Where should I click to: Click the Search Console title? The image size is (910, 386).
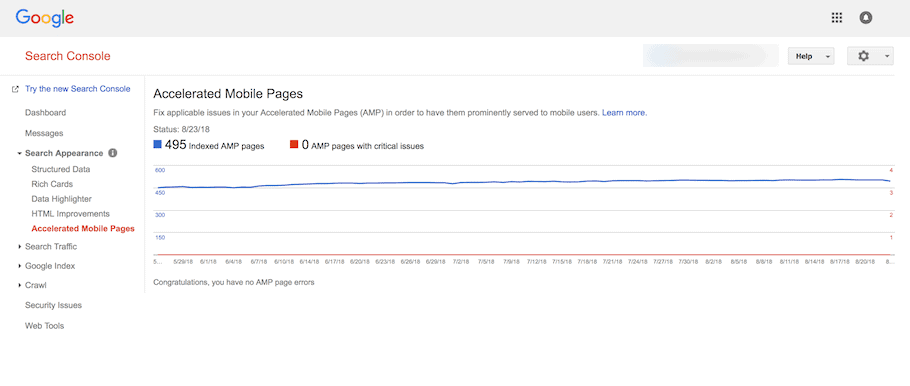pyautogui.click(x=67, y=56)
